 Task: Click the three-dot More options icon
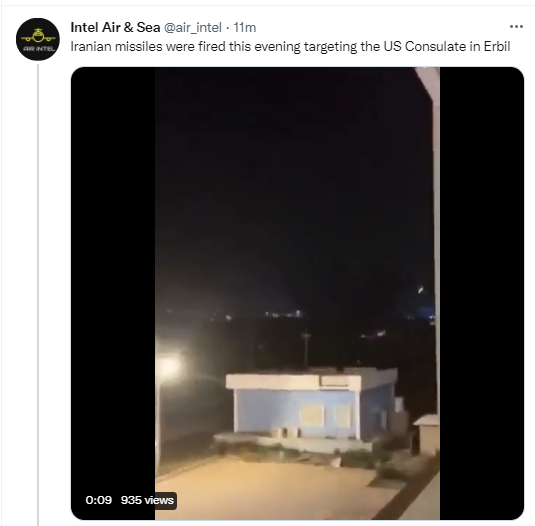click(516, 27)
